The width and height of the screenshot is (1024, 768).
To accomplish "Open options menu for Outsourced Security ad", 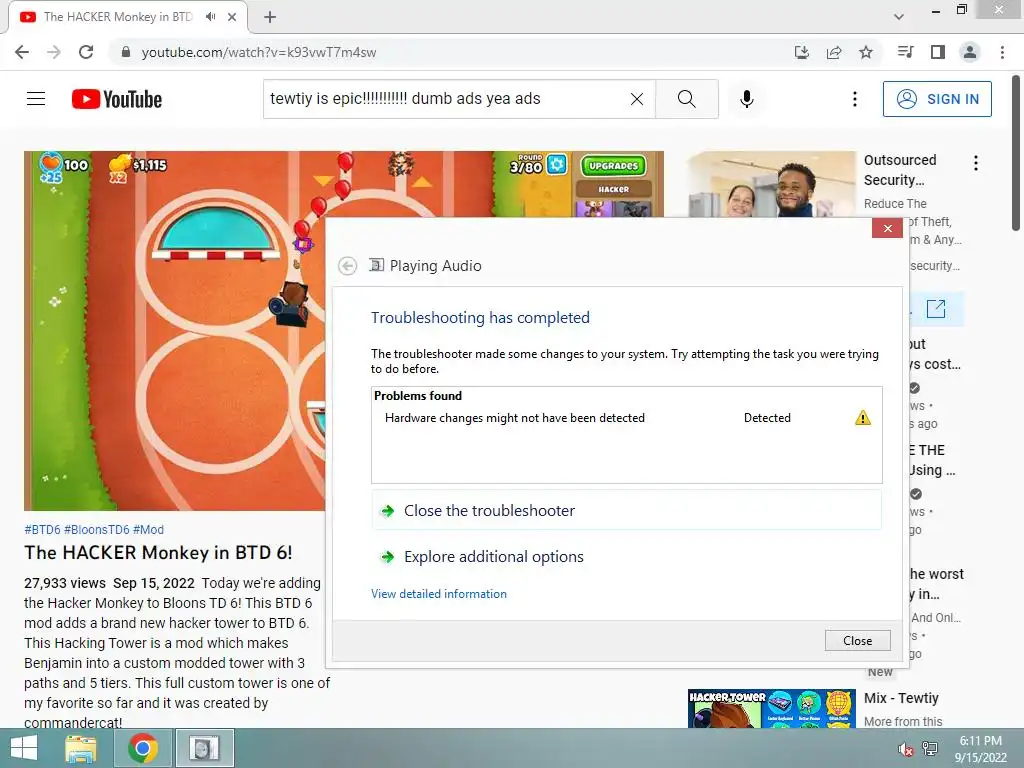I will click(x=976, y=163).
